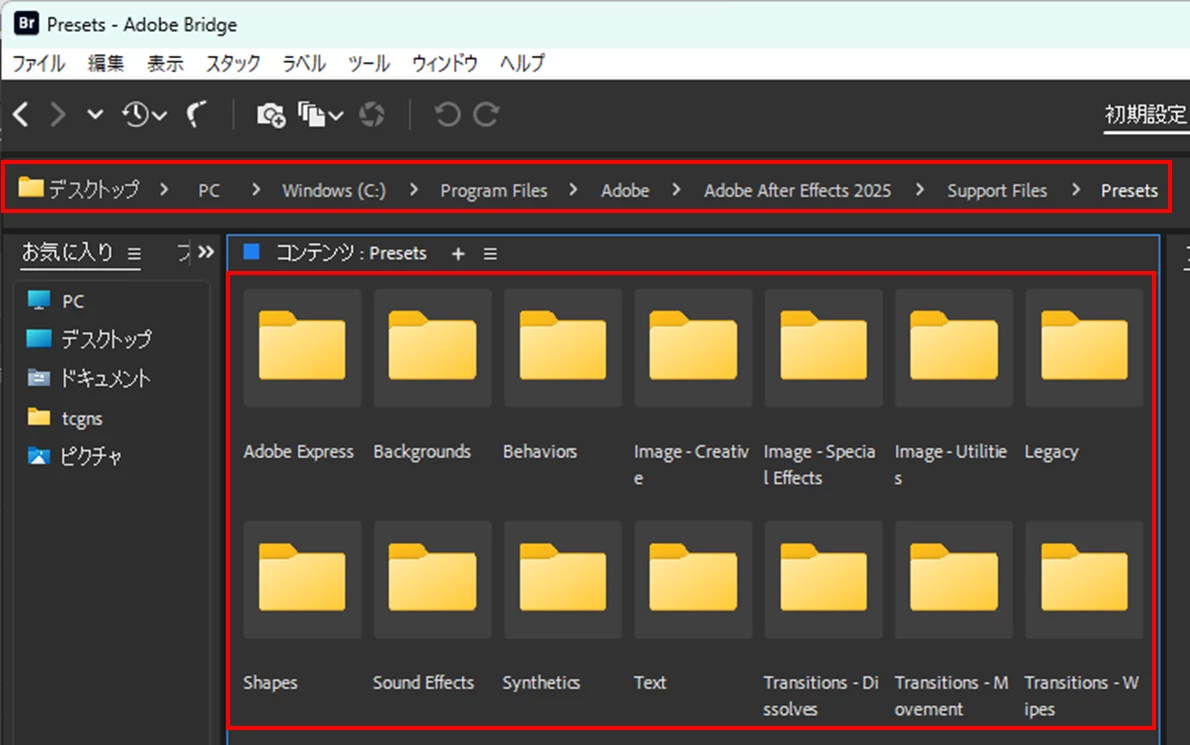Open the 編集 menu
The height and width of the screenshot is (745, 1190).
[x=105, y=64]
